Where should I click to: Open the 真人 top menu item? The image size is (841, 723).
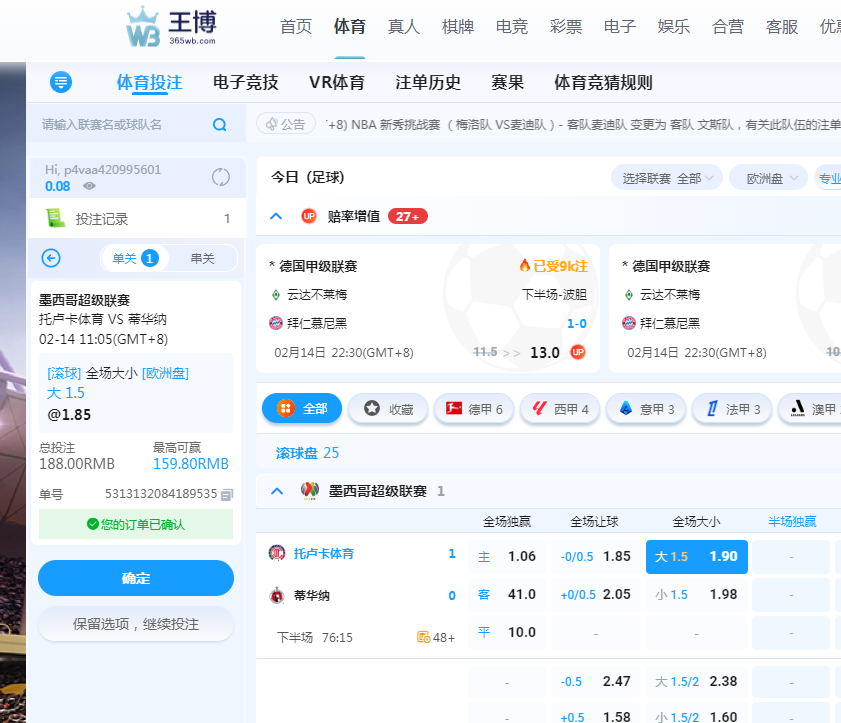(x=404, y=27)
